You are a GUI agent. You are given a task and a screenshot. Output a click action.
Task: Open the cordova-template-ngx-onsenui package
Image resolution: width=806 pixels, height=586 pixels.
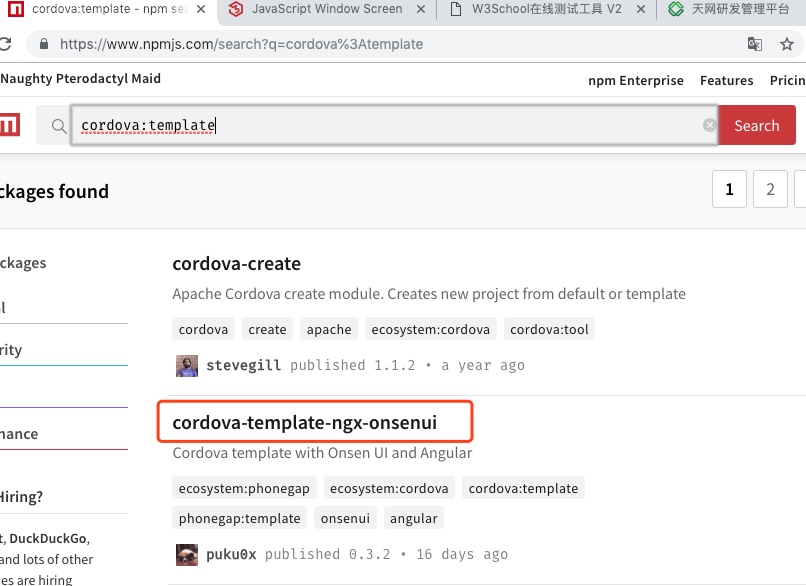(x=304, y=423)
